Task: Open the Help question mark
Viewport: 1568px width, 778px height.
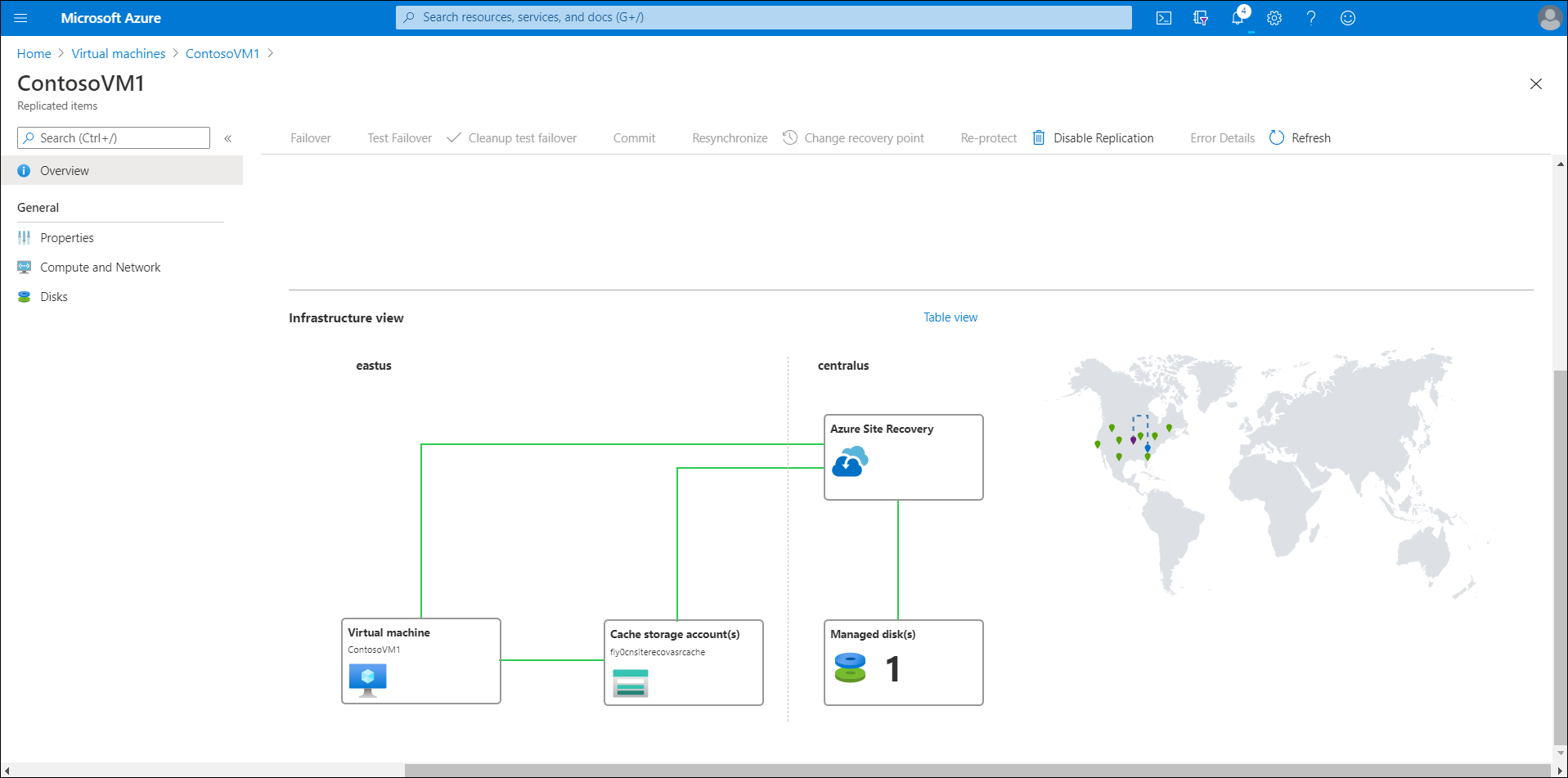Action: pyautogui.click(x=1311, y=18)
